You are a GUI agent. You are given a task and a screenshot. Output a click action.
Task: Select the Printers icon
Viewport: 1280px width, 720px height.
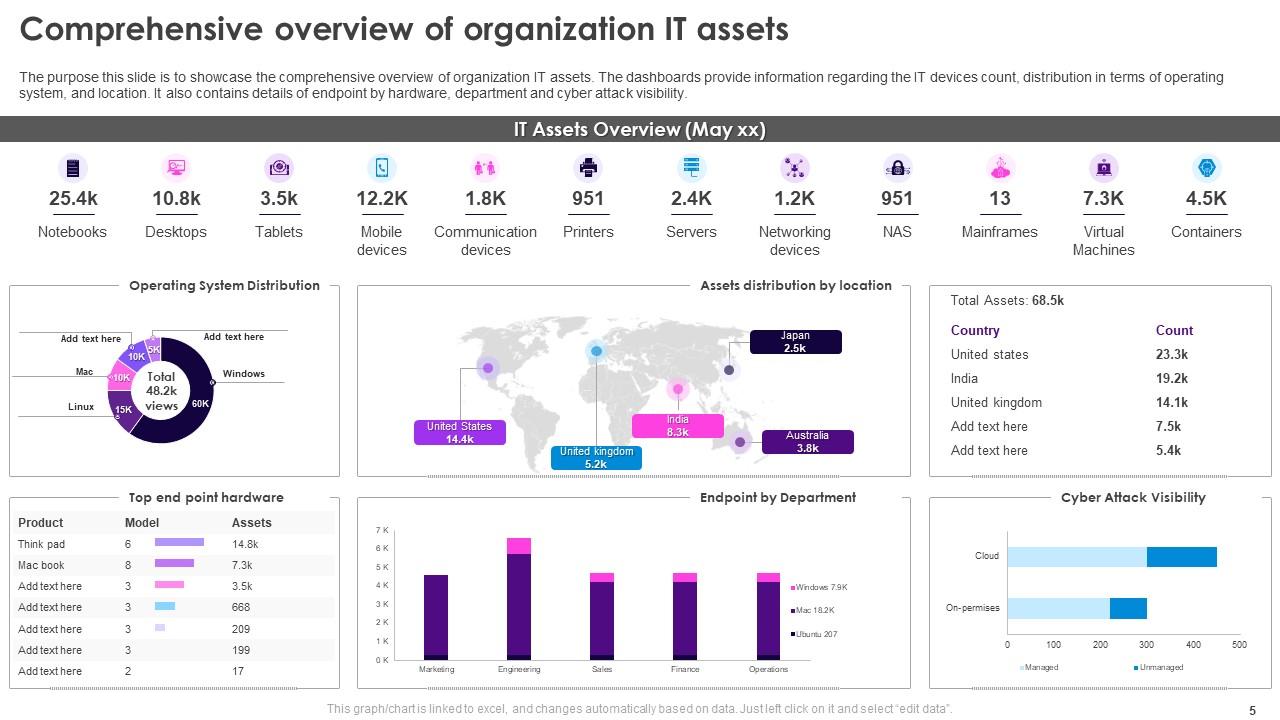(x=588, y=168)
